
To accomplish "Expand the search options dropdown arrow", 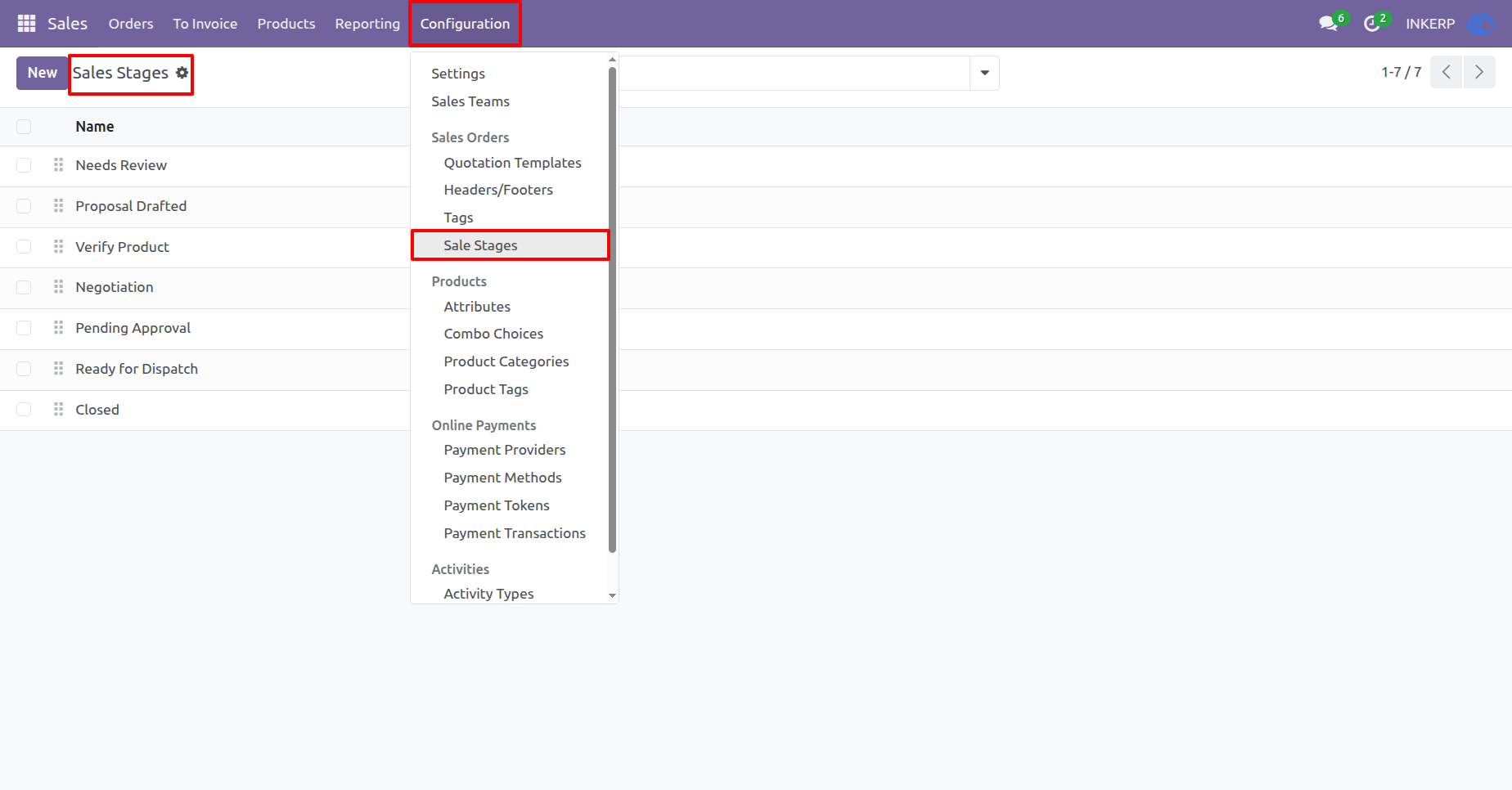I will (984, 73).
